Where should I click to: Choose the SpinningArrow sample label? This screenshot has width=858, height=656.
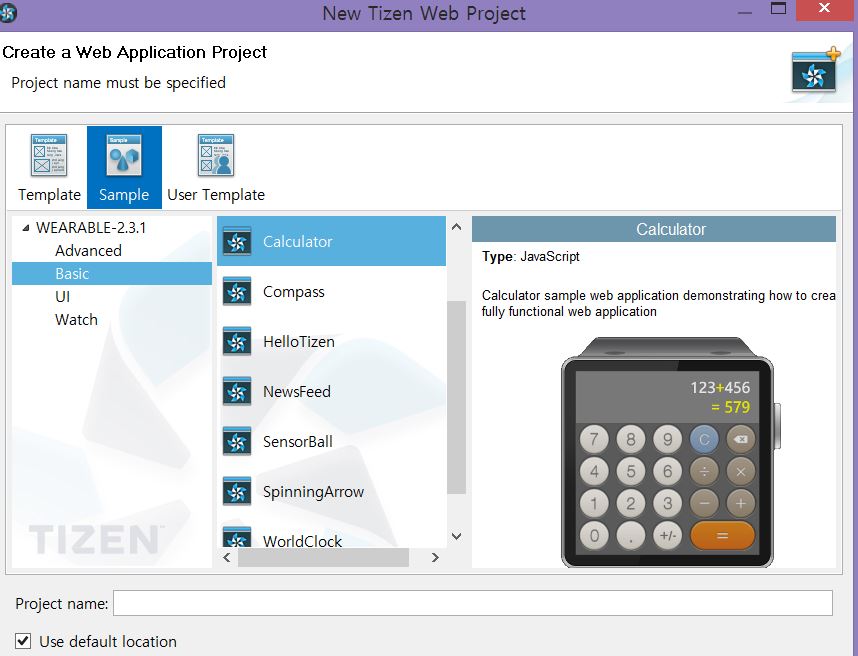pos(314,492)
